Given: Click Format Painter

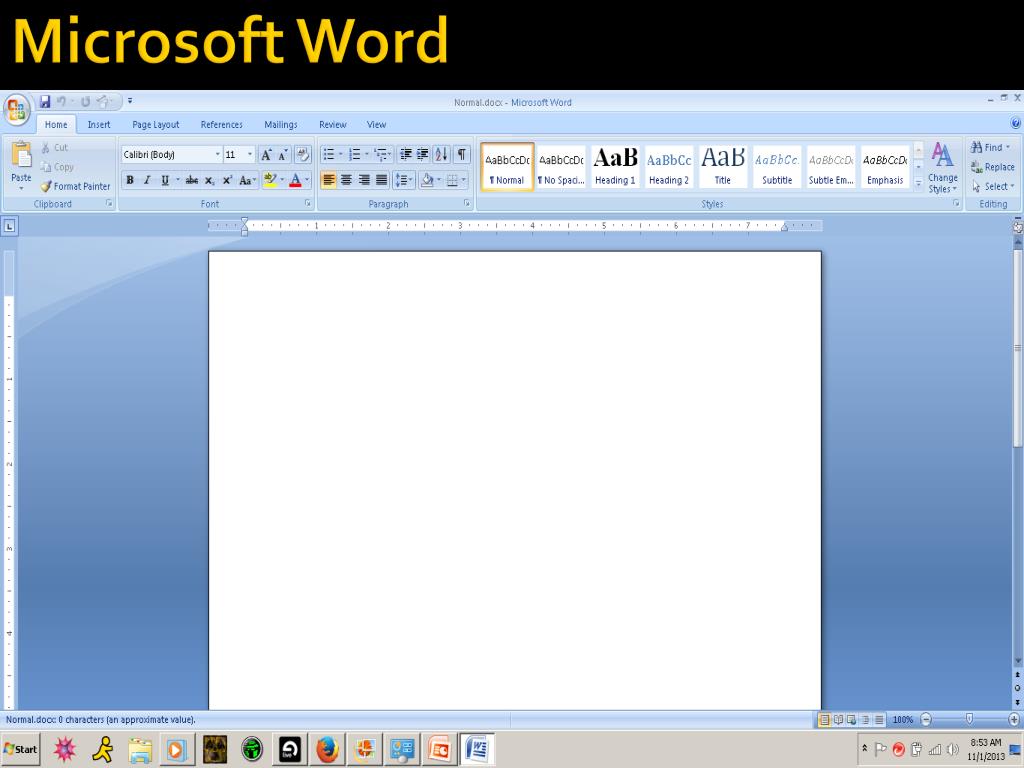Looking at the screenshot, I should (x=76, y=187).
